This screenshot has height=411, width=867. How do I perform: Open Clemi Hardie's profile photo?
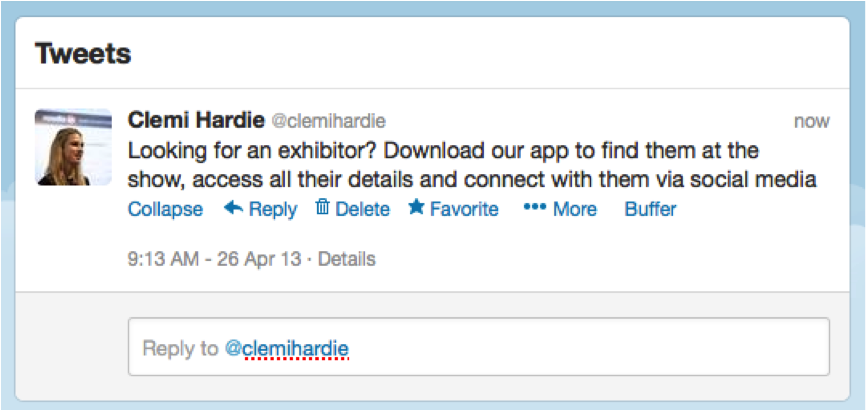coord(73,147)
